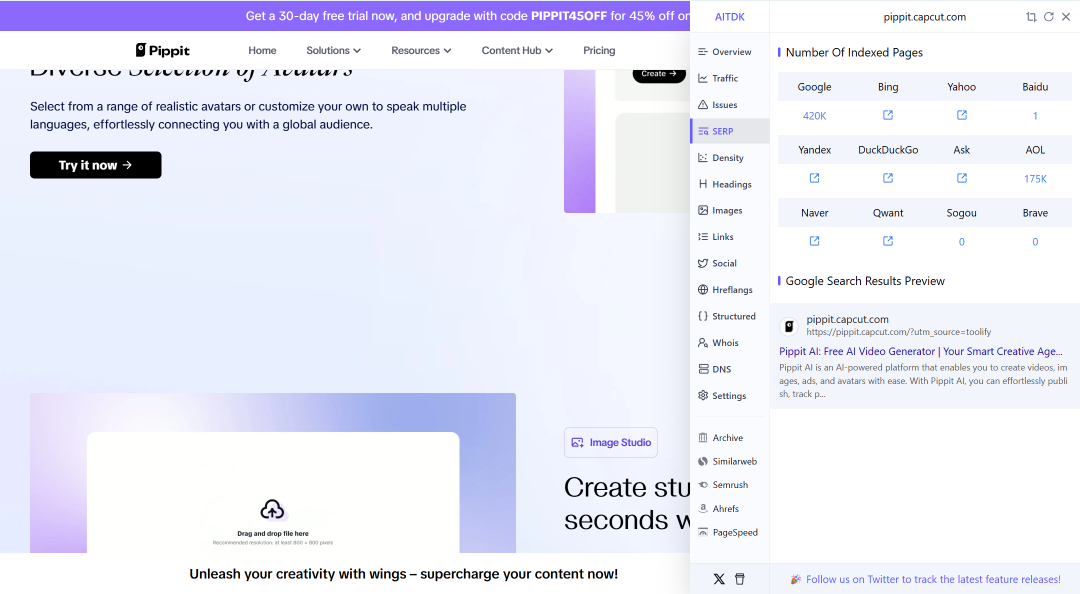Open Yandex indexed pages external link
The image size is (1080, 594).
(814, 178)
